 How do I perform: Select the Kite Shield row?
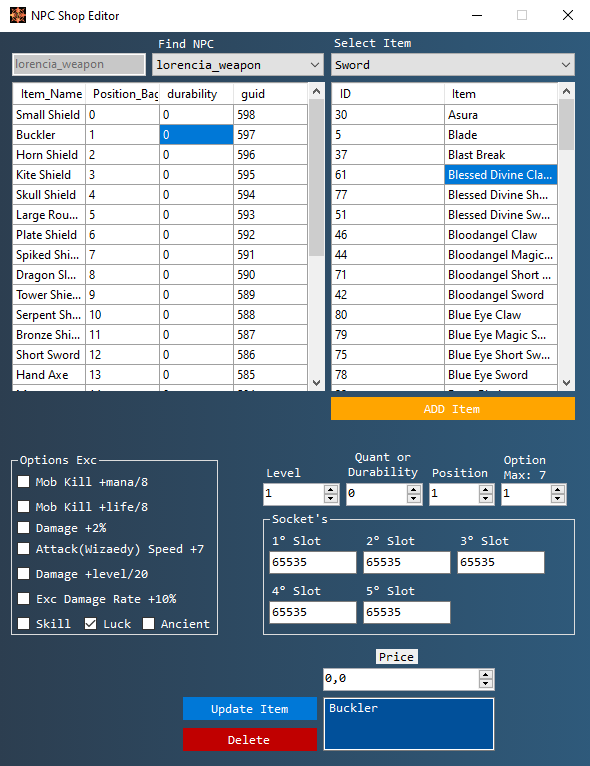[160, 174]
